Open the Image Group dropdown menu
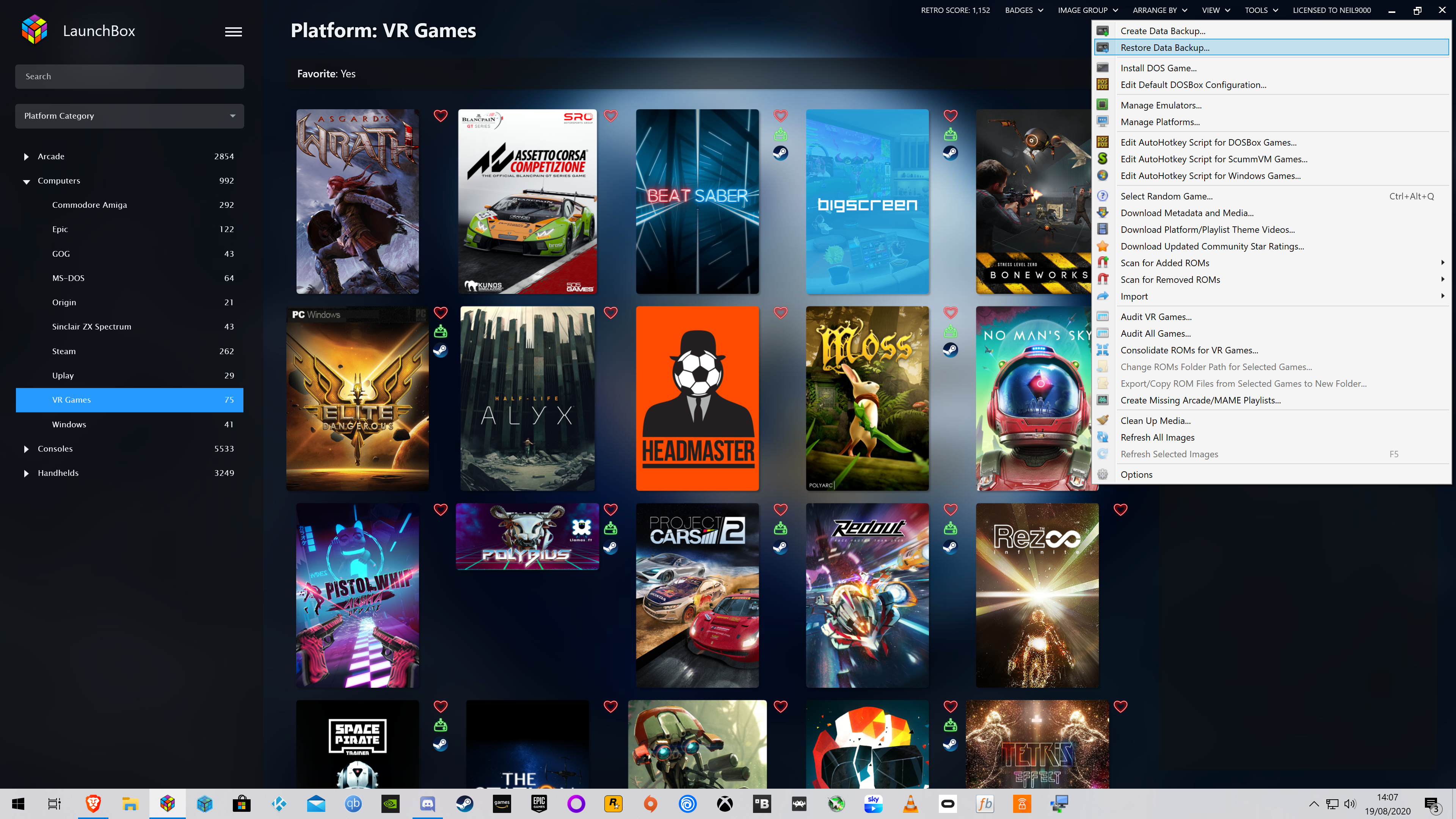 (1088, 10)
